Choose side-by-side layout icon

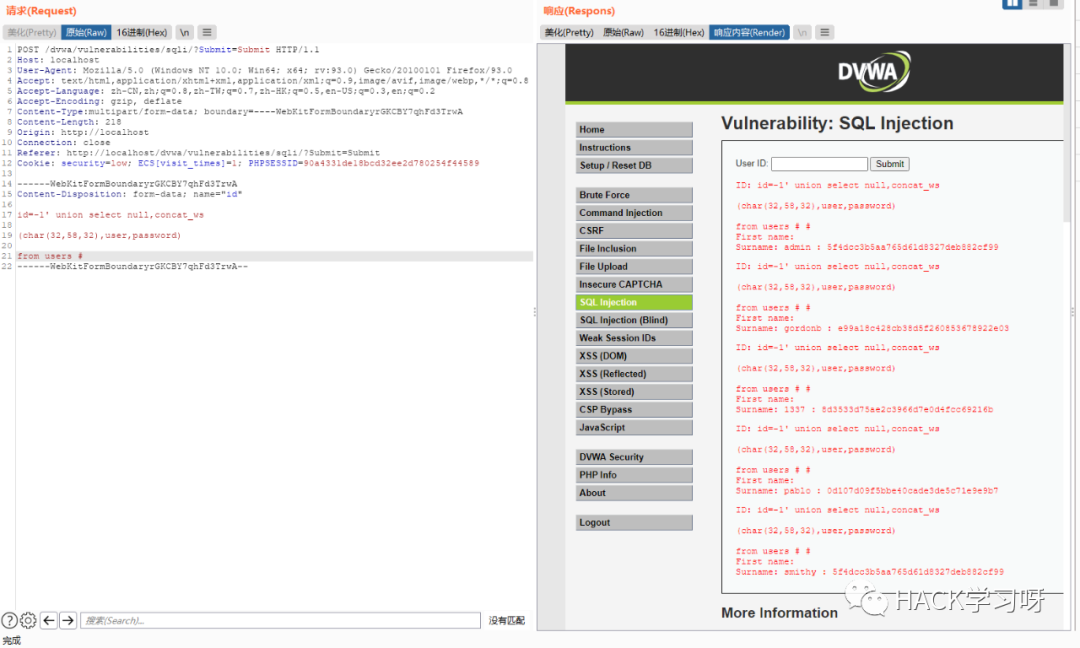click(x=1012, y=3)
